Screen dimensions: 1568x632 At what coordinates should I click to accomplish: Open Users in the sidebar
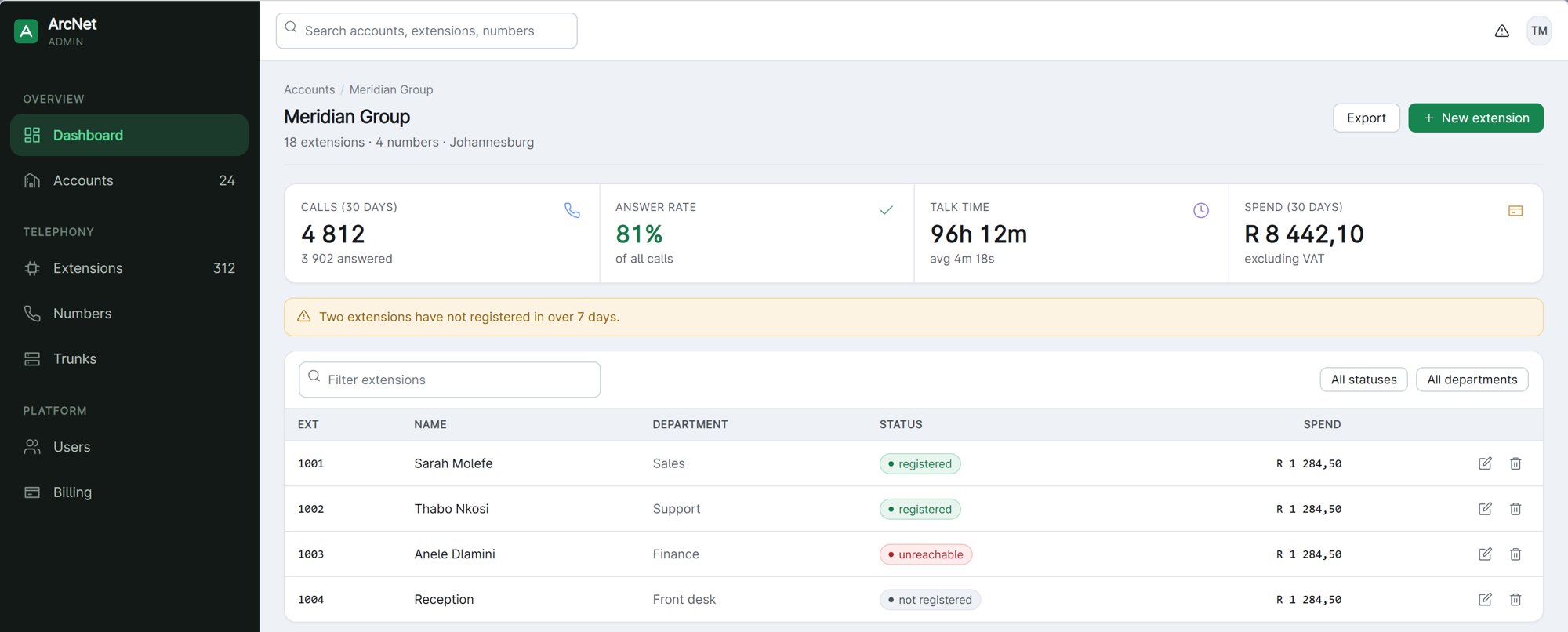tap(129, 447)
